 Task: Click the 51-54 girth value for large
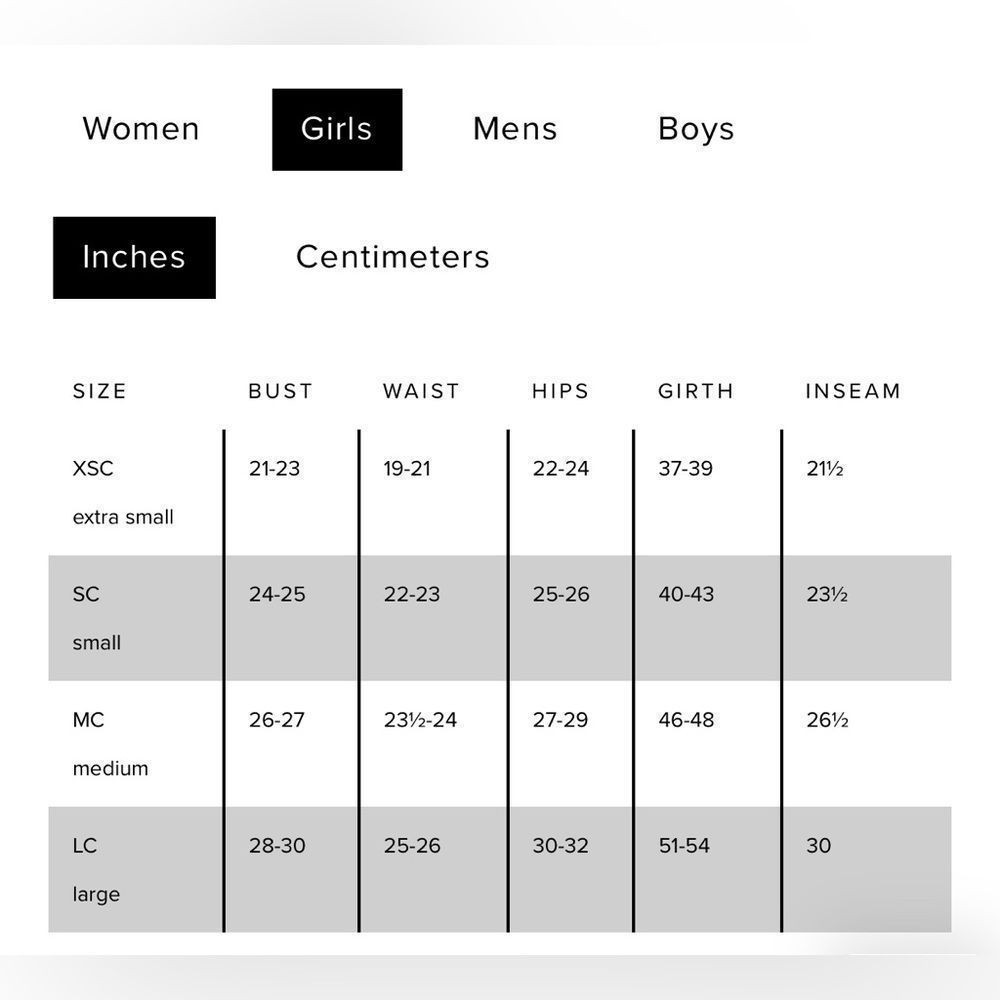(x=684, y=846)
